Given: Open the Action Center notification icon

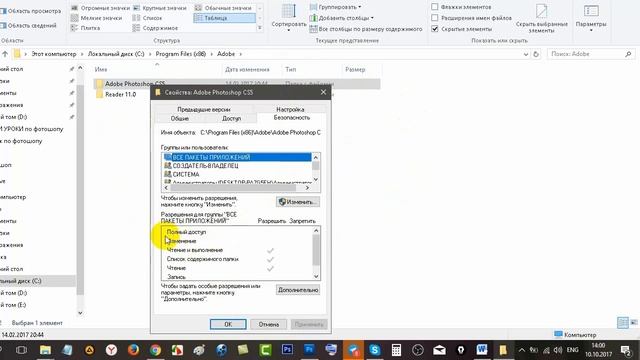Looking at the screenshot, I should (626, 350).
